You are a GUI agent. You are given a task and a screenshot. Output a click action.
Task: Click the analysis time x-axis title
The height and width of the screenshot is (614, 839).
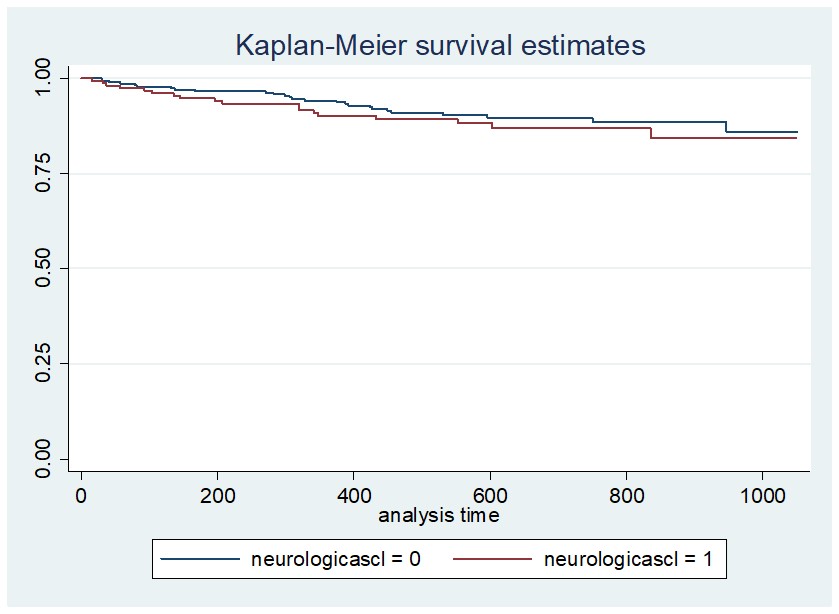tap(439, 517)
